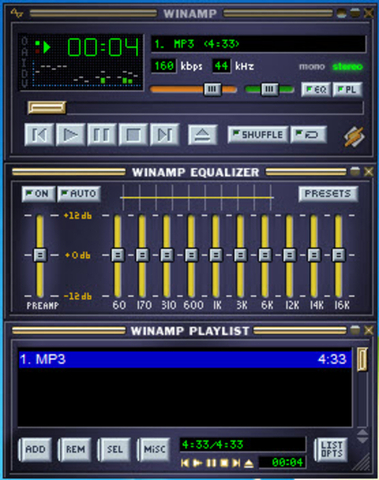The width and height of the screenshot is (379, 480).
Task: Click the 60 Hz equalizer band slider
Action: [x=118, y=255]
